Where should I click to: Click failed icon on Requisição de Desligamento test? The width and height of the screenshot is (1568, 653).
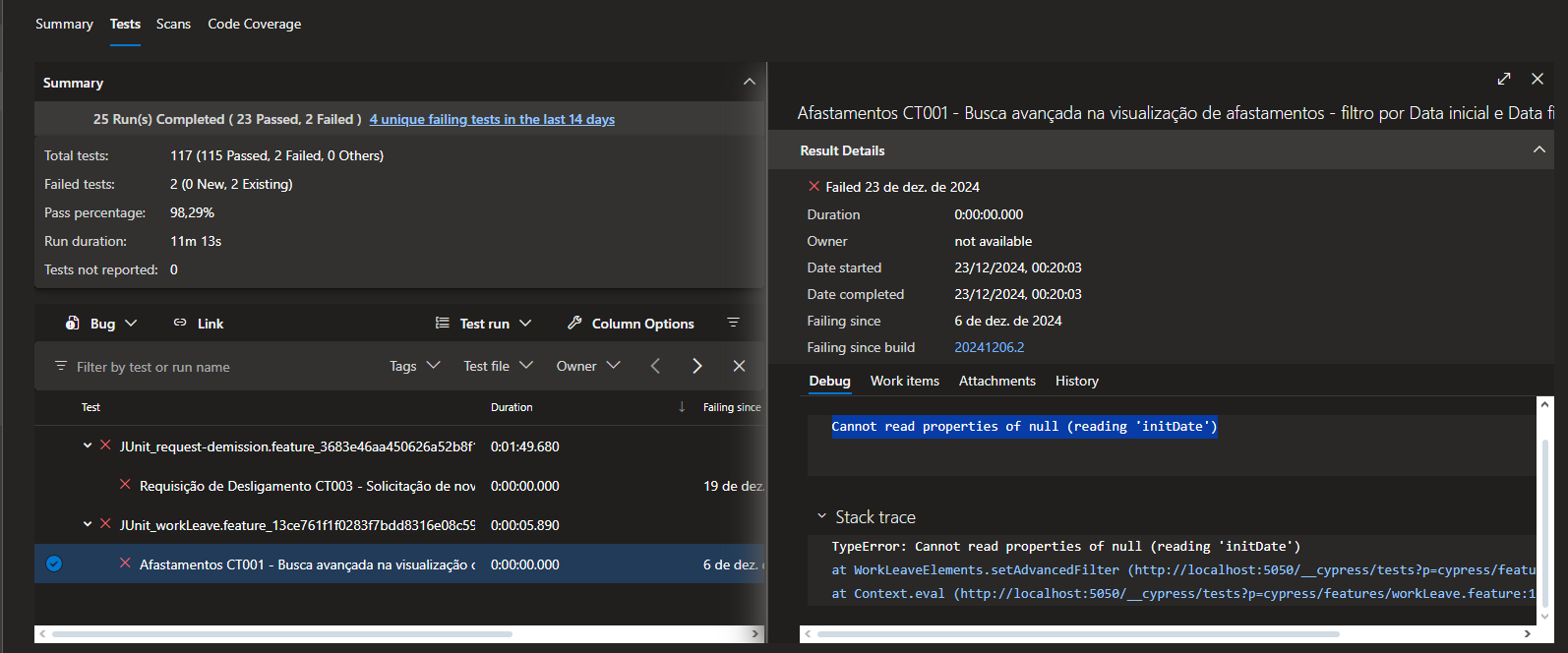125,485
